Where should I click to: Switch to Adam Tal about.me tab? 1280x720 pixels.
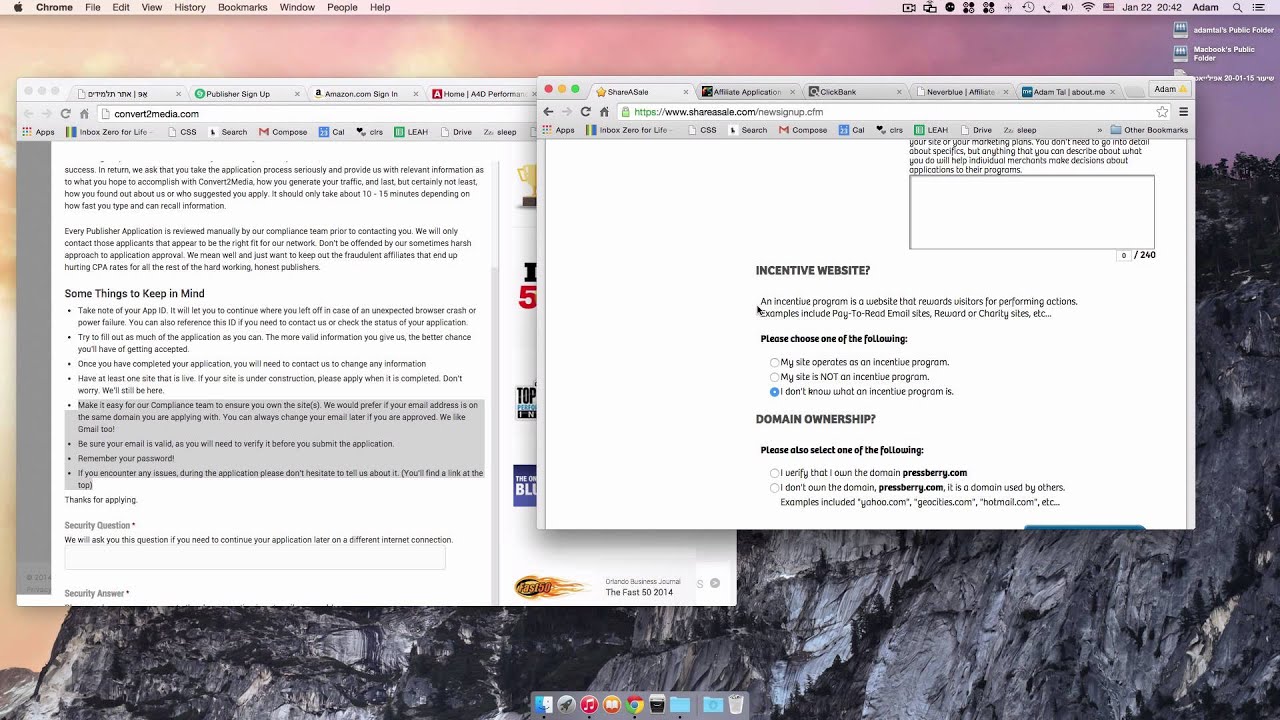pyautogui.click(x=1067, y=92)
